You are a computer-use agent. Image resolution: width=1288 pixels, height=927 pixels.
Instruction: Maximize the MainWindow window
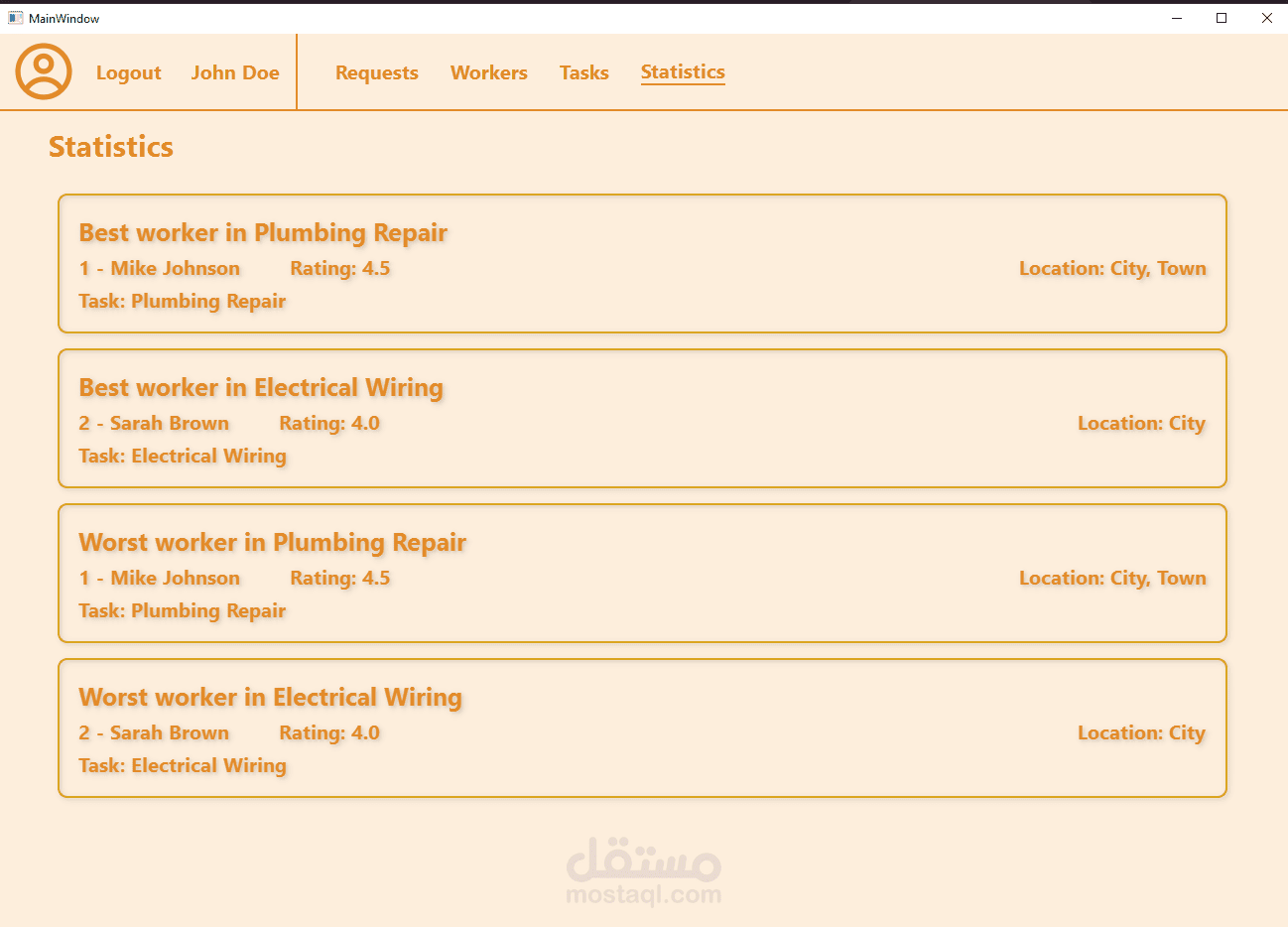1222,18
